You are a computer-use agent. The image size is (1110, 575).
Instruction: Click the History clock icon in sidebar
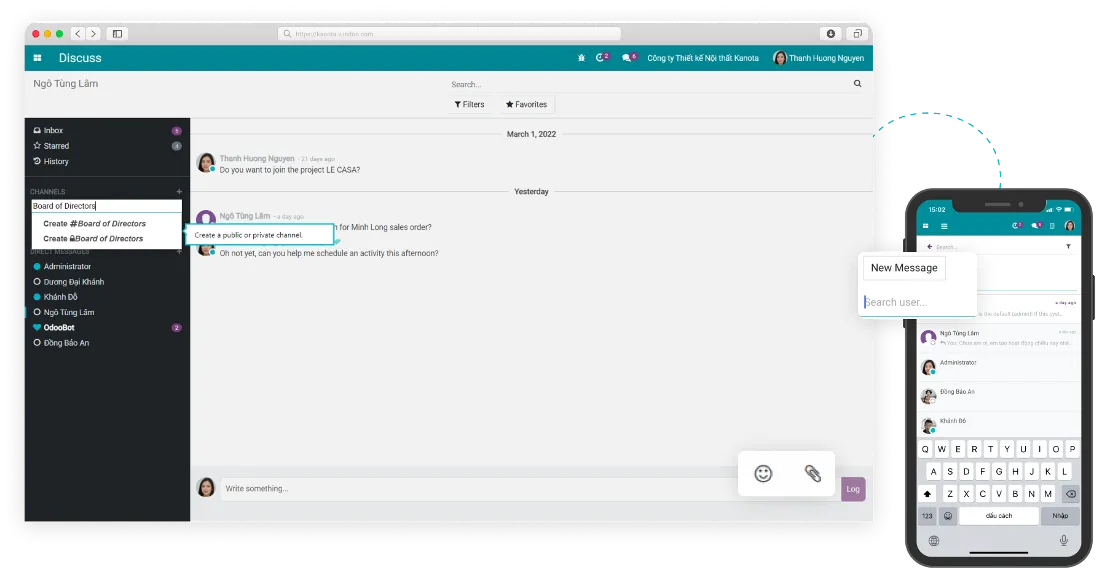tap(37, 161)
